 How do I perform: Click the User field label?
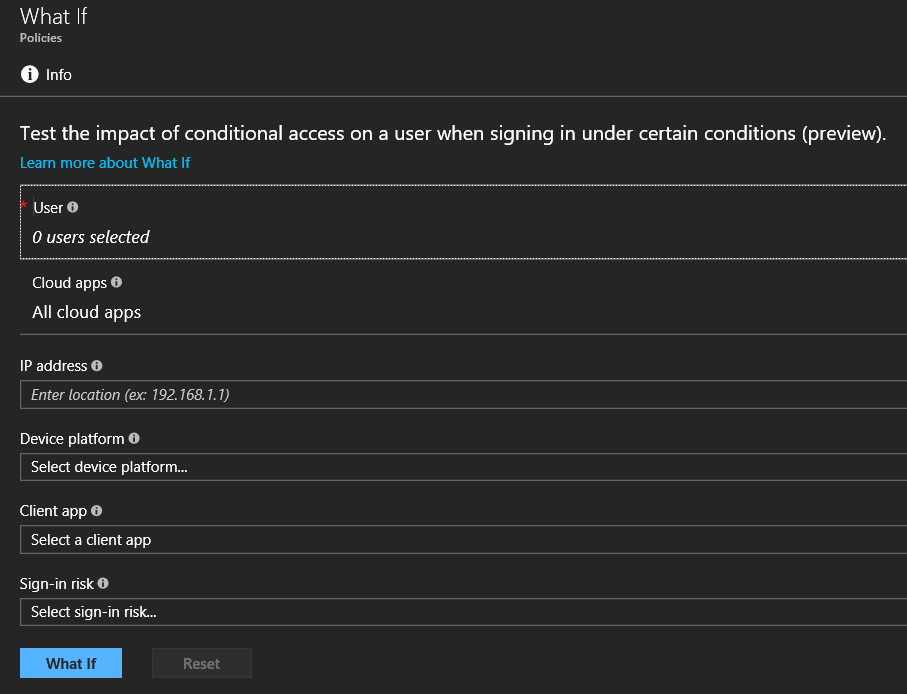[48, 208]
